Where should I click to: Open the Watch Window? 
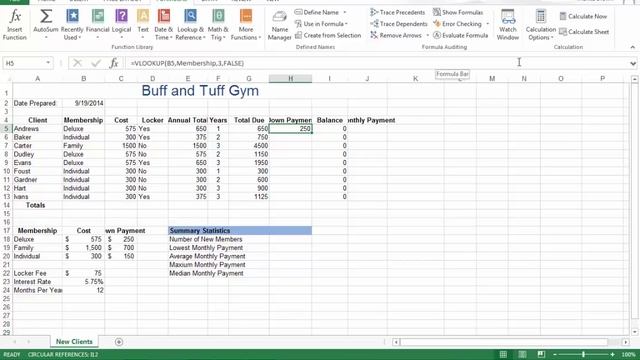[x=508, y=25]
